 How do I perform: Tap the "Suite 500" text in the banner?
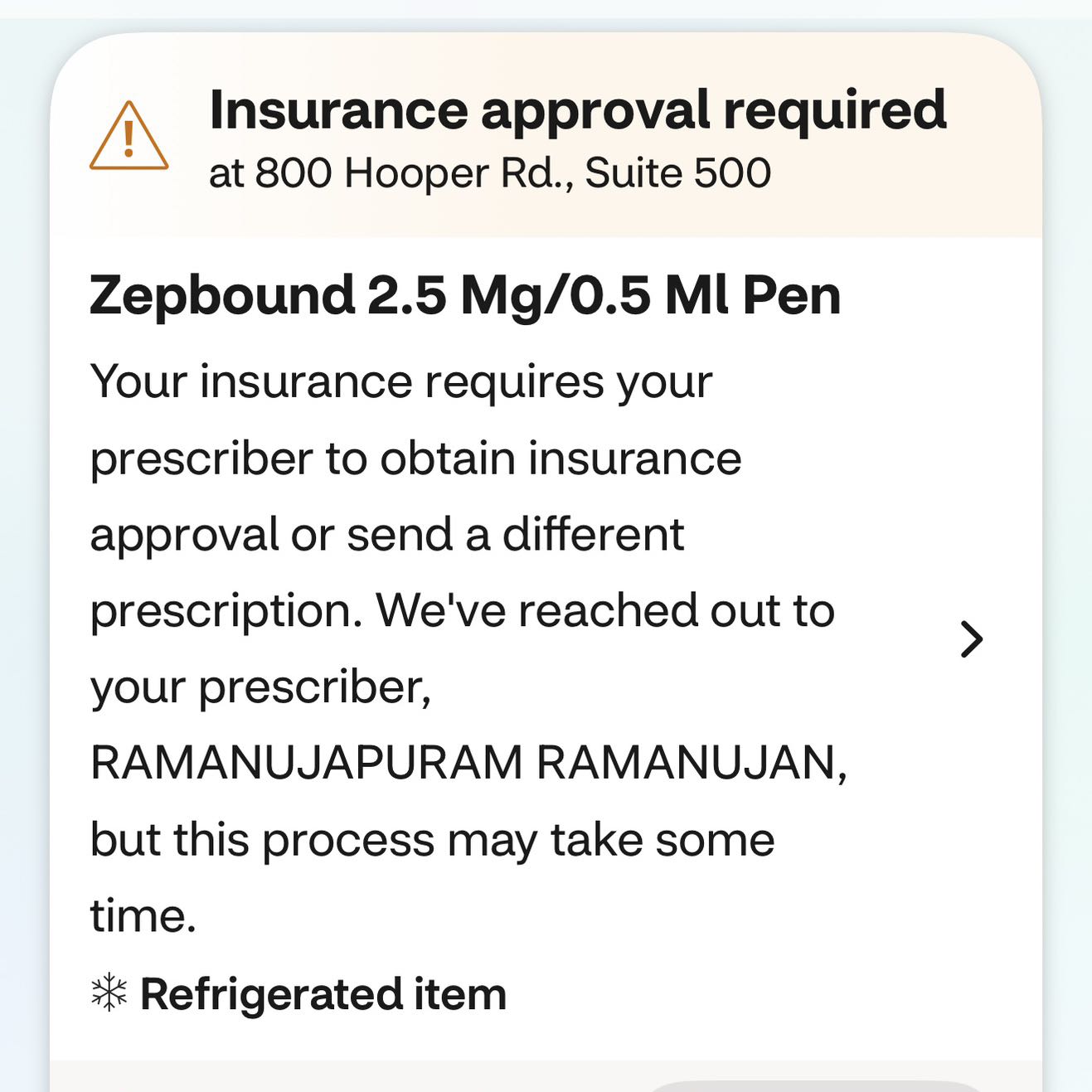[x=677, y=173]
